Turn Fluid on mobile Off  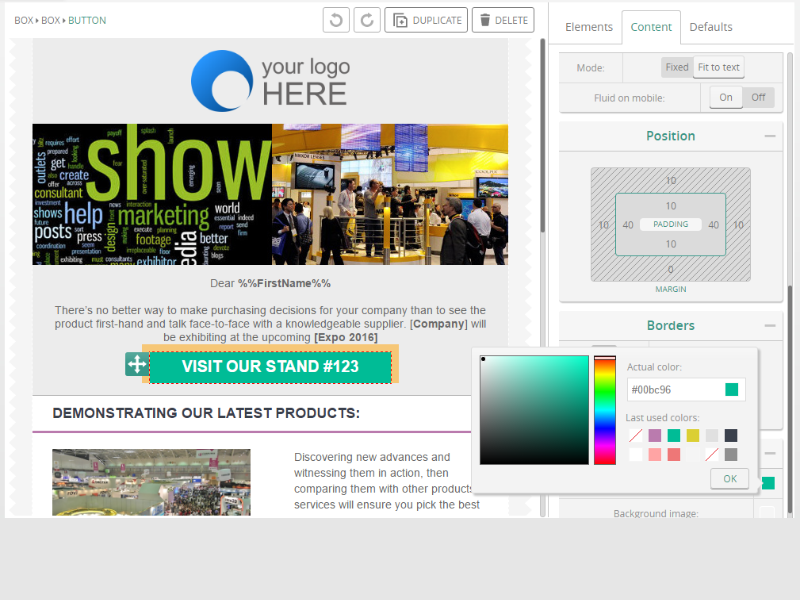click(758, 97)
